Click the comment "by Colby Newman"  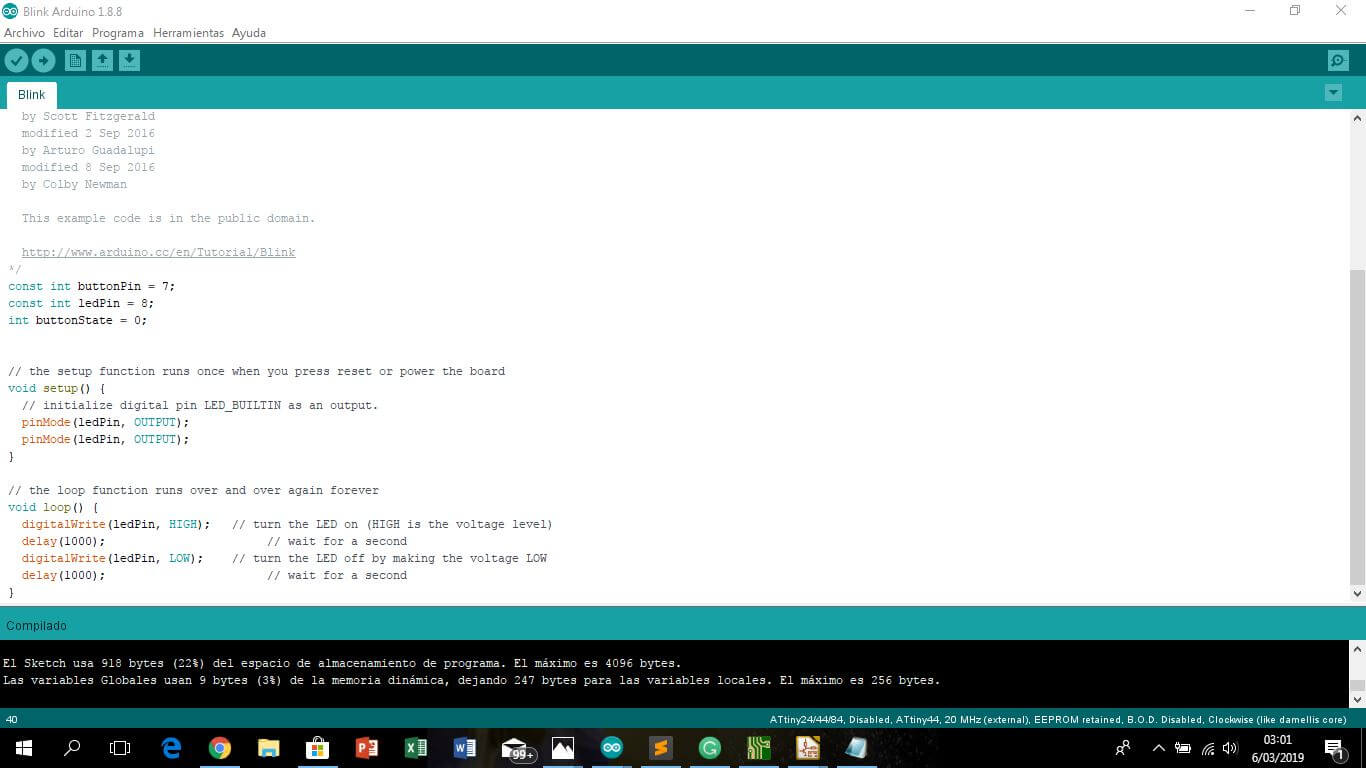coord(74,184)
